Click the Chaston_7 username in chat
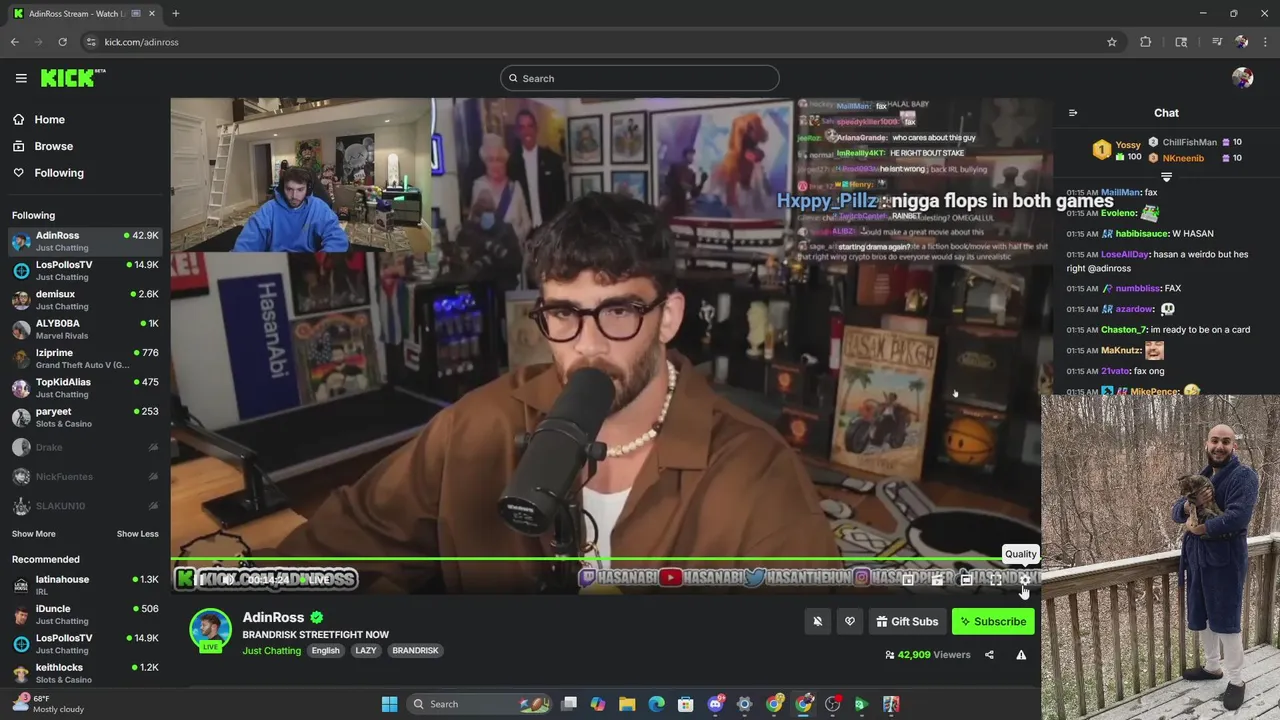Viewport: 1280px width, 720px height. pos(1124,330)
